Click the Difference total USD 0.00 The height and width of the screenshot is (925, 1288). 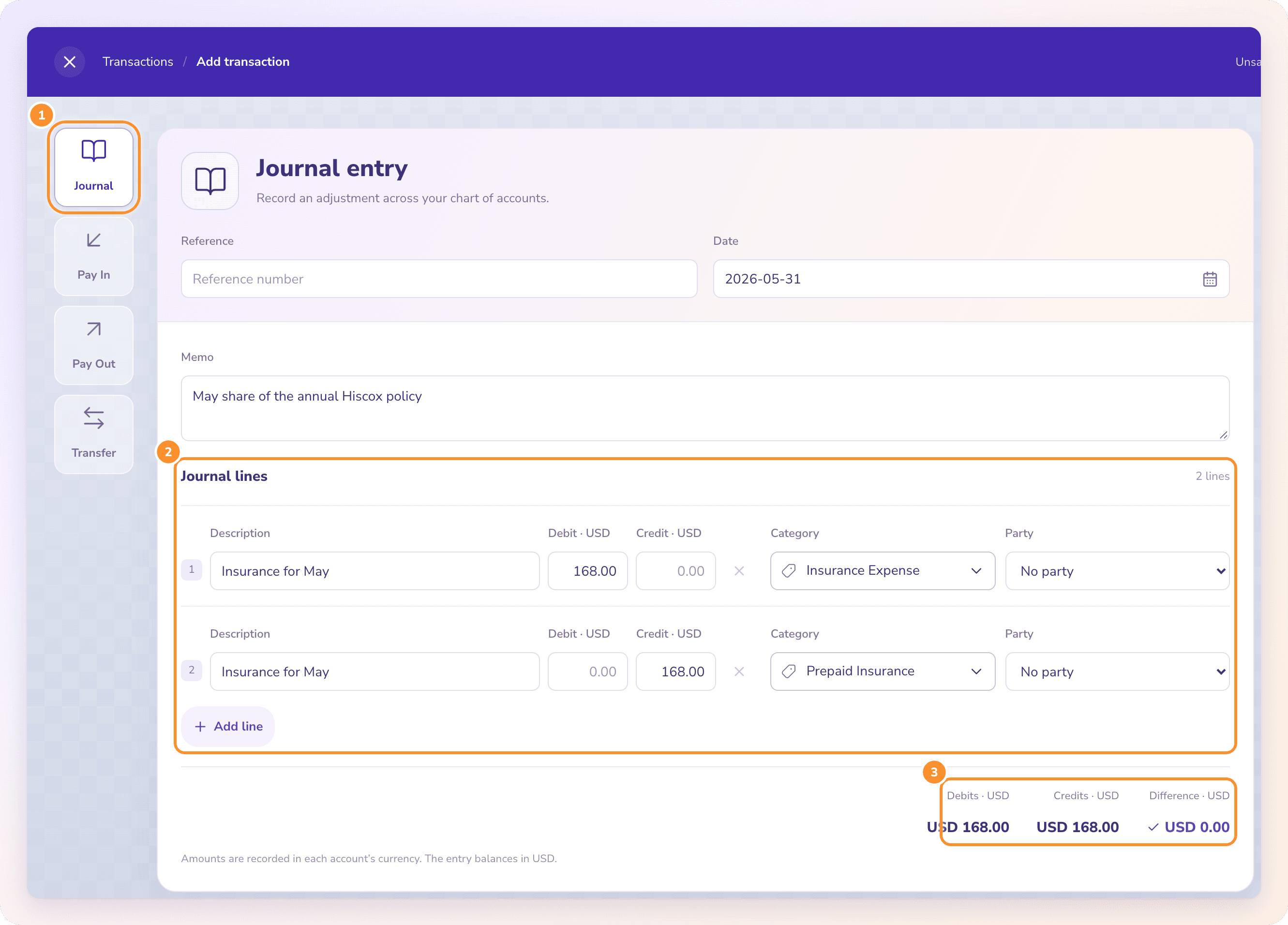point(1197,827)
